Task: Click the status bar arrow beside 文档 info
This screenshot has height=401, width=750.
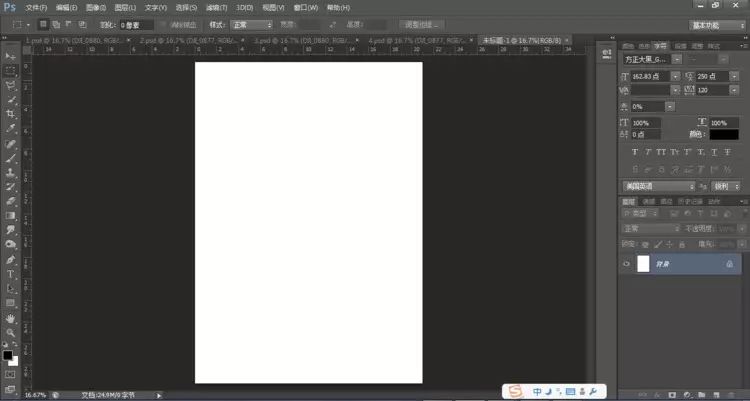Action: (158, 395)
